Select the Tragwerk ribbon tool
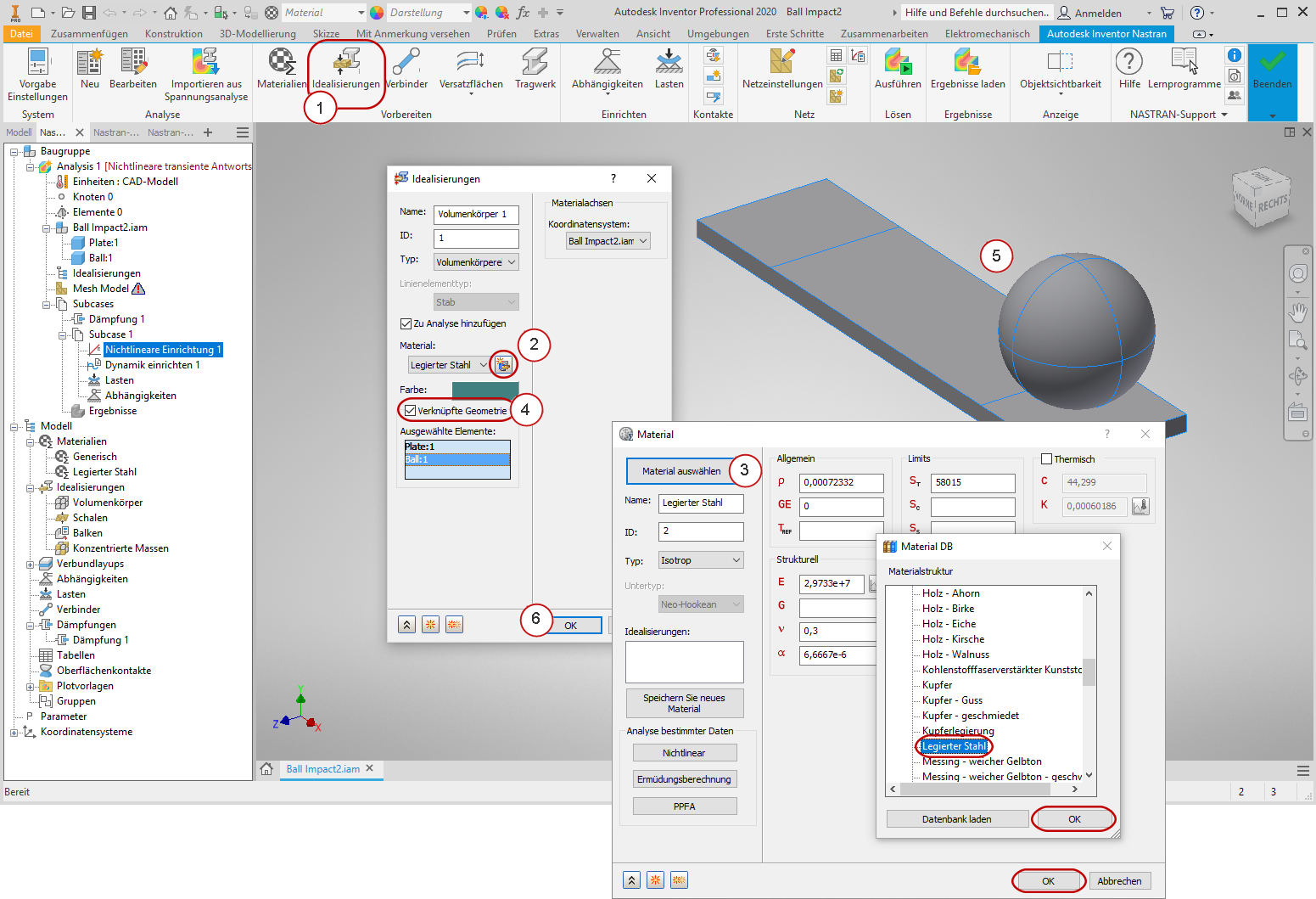This screenshot has width=1316, height=899. point(535,68)
